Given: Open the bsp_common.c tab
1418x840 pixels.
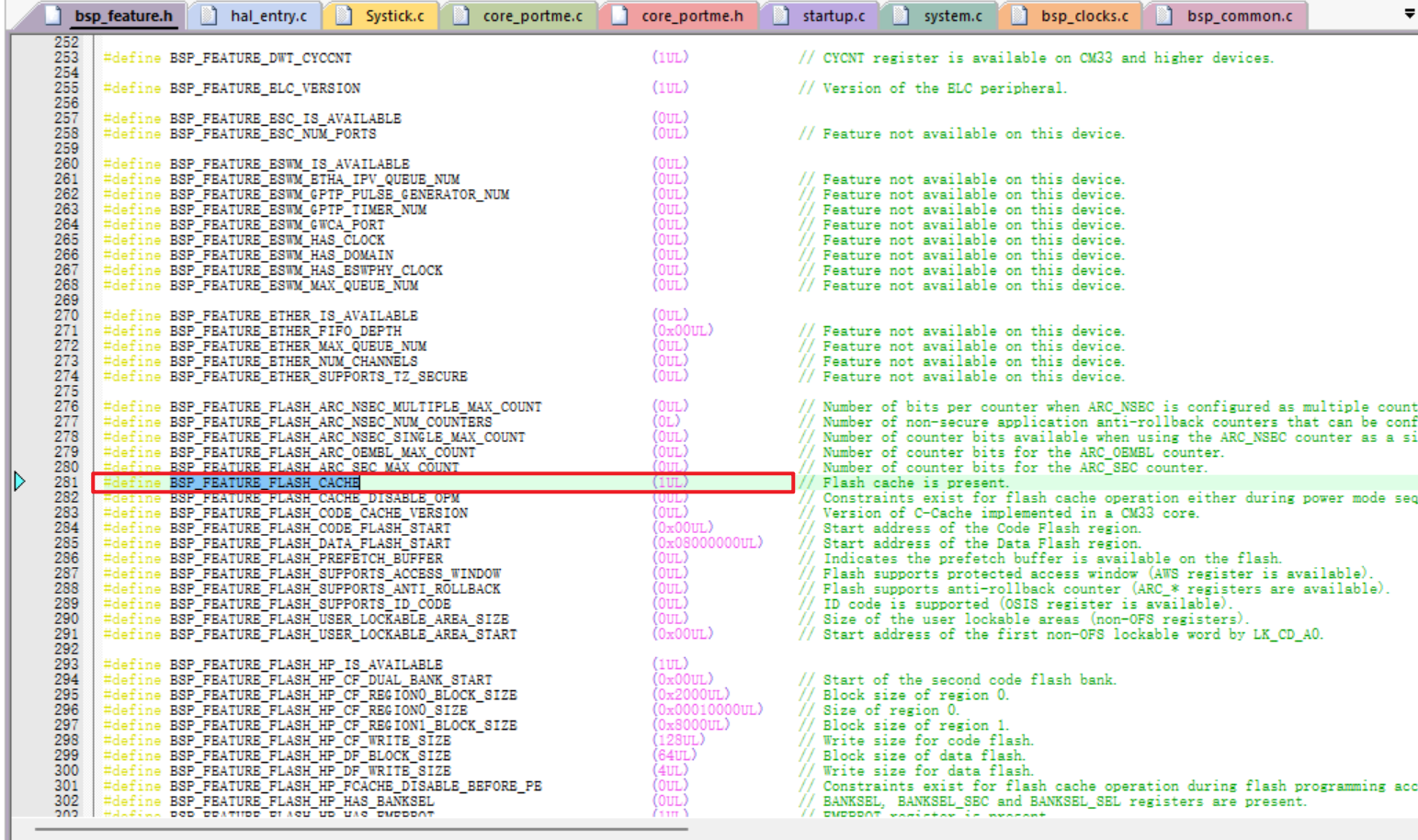Looking at the screenshot, I should [x=1226, y=16].
